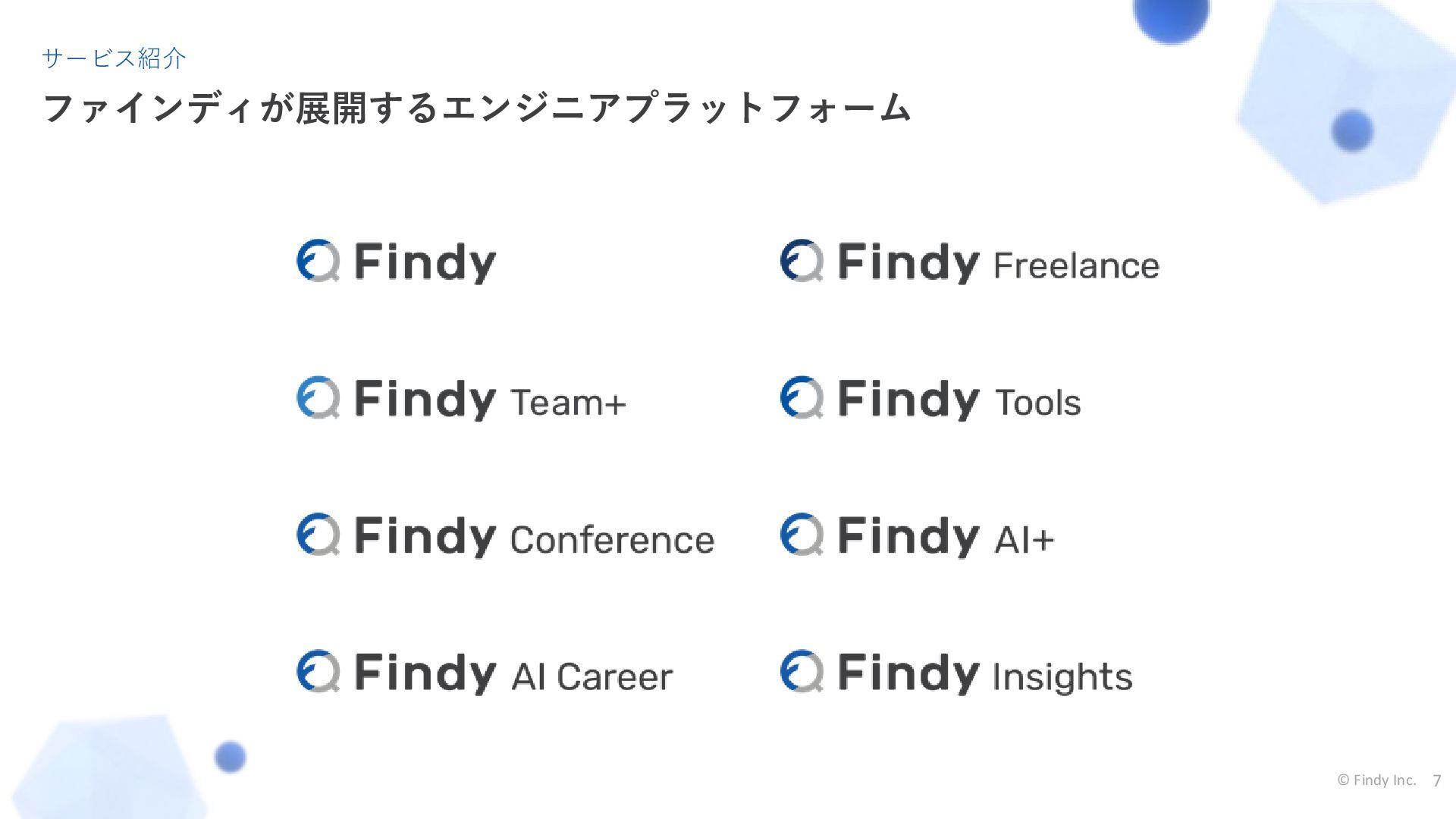Click the Findy Freelance logo icon
Viewport: 1456px width, 819px height.
pos(802,261)
